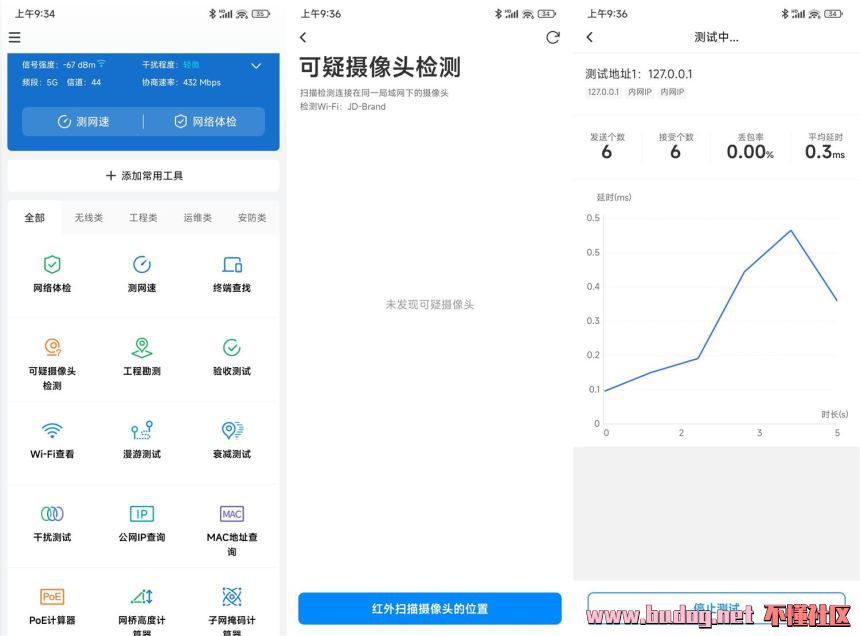Open the 验收测试 tool icon
The width and height of the screenshot is (860, 636).
point(232,348)
